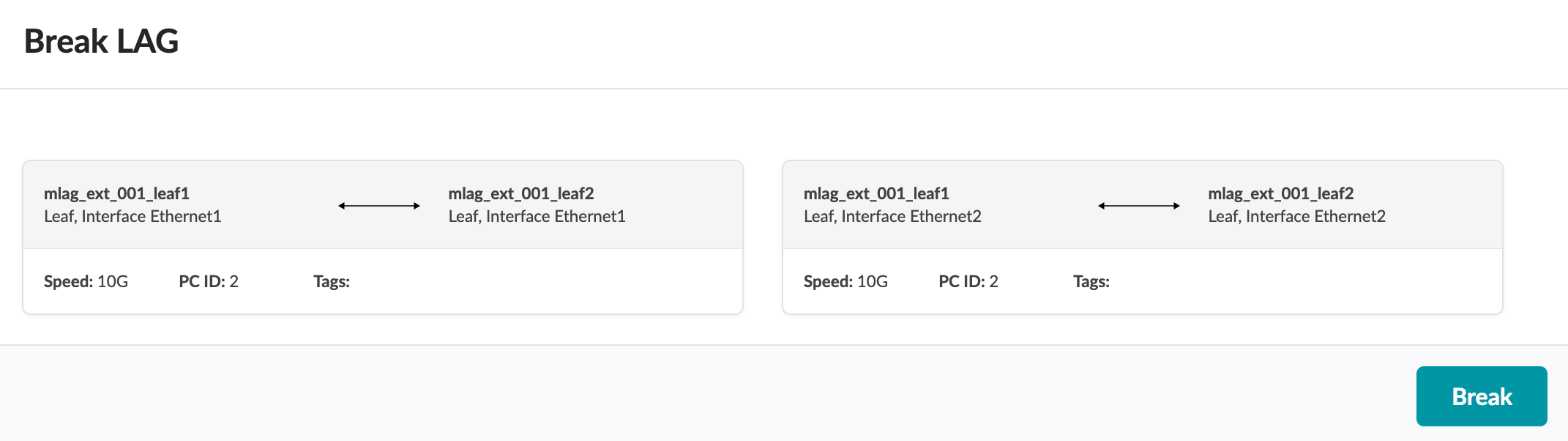Select mlag_ext_001_leaf1 name in the Ethernet2 card
Image resolution: width=1568 pixels, height=441 pixels.
click(876, 193)
